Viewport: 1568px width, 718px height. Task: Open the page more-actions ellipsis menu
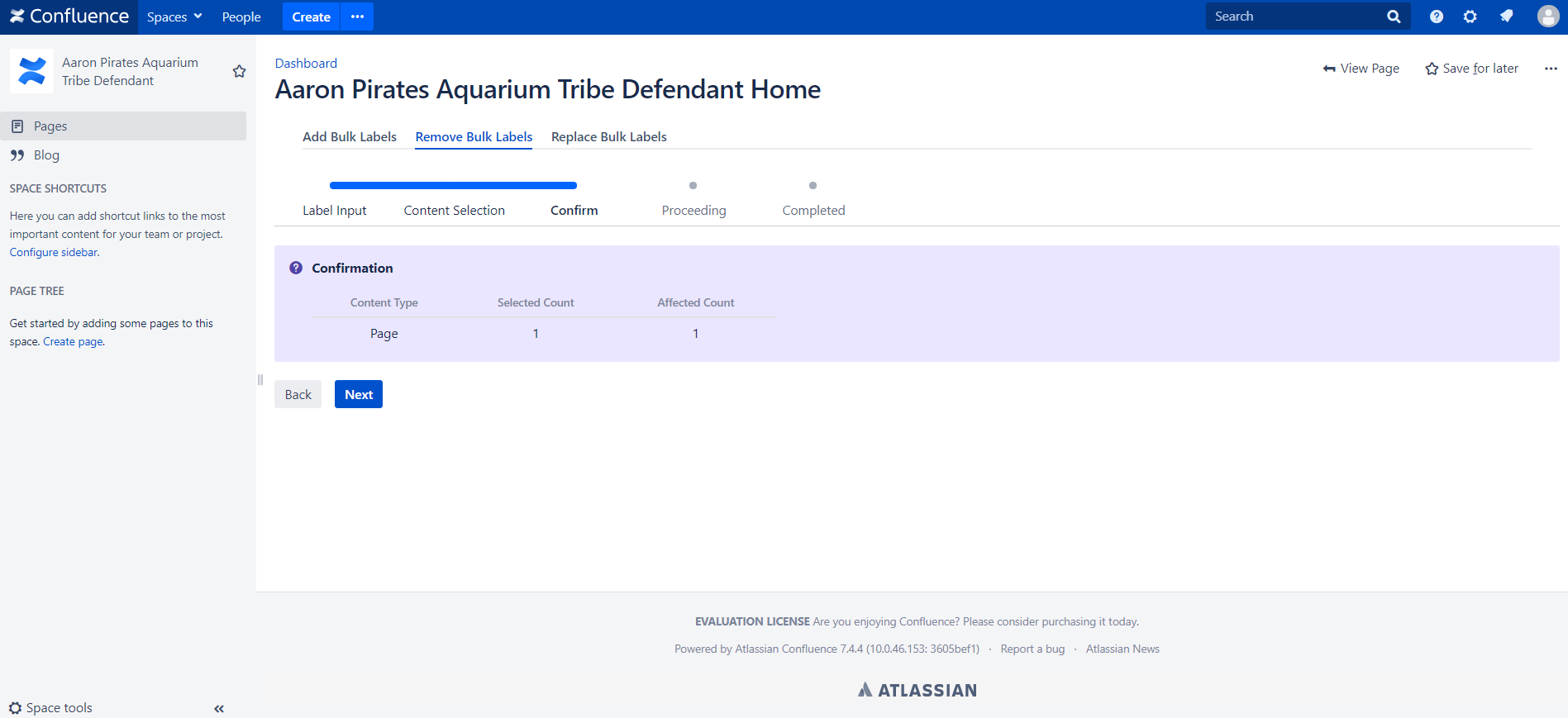point(1551,69)
